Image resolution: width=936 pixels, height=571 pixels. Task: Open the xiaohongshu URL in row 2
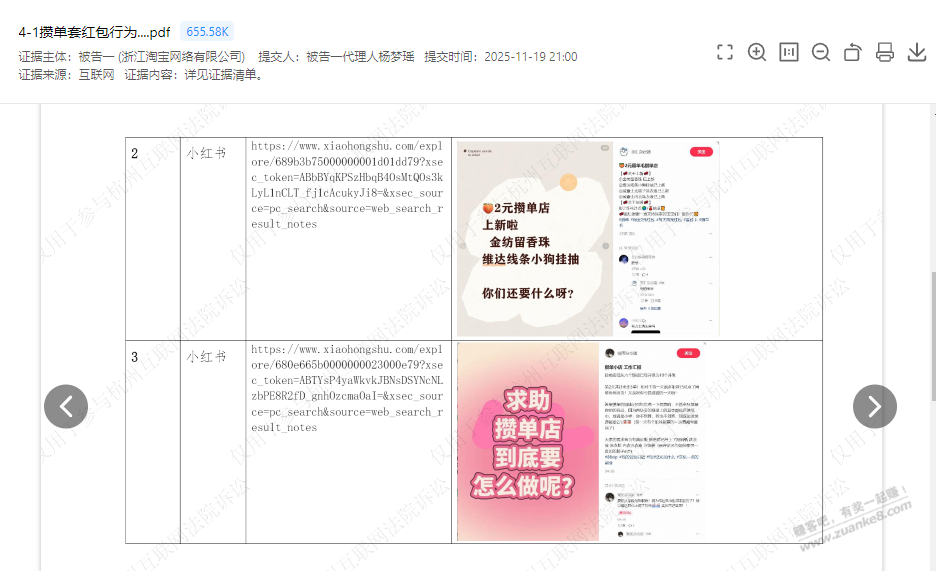click(347, 185)
